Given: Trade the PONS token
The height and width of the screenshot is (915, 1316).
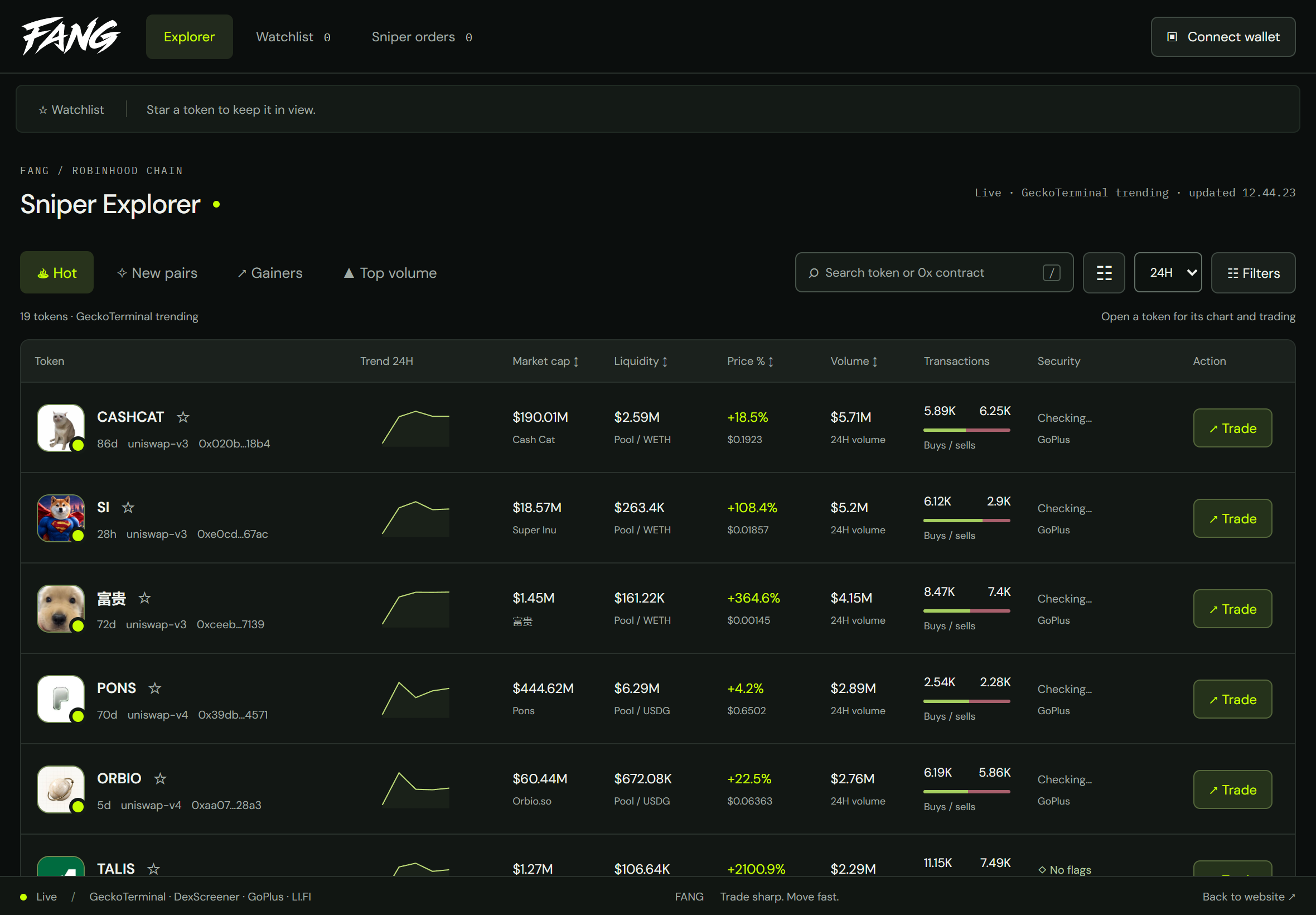Looking at the screenshot, I should click(1232, 699).
